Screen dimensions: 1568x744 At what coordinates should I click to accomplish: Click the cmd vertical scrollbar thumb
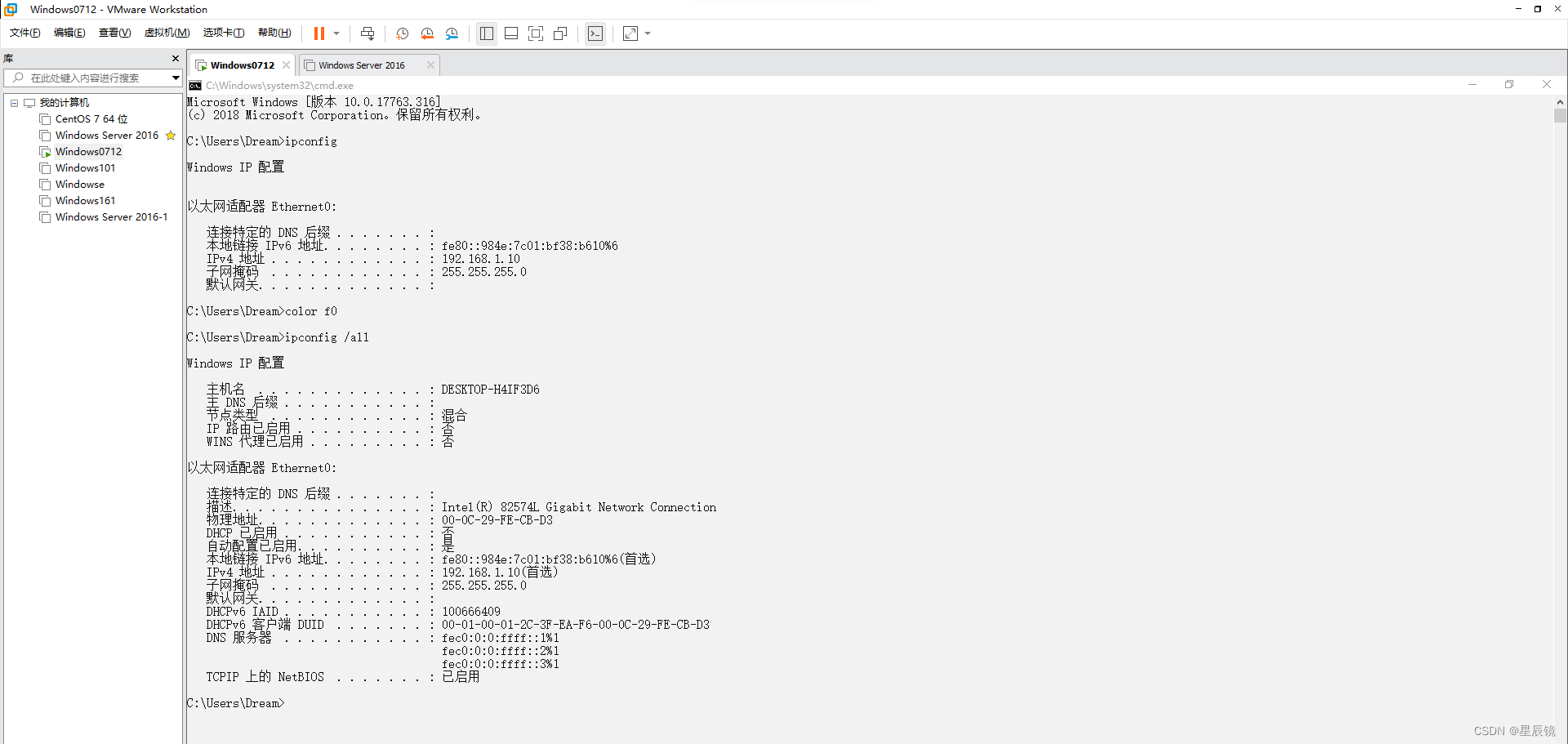point(1560,115)
